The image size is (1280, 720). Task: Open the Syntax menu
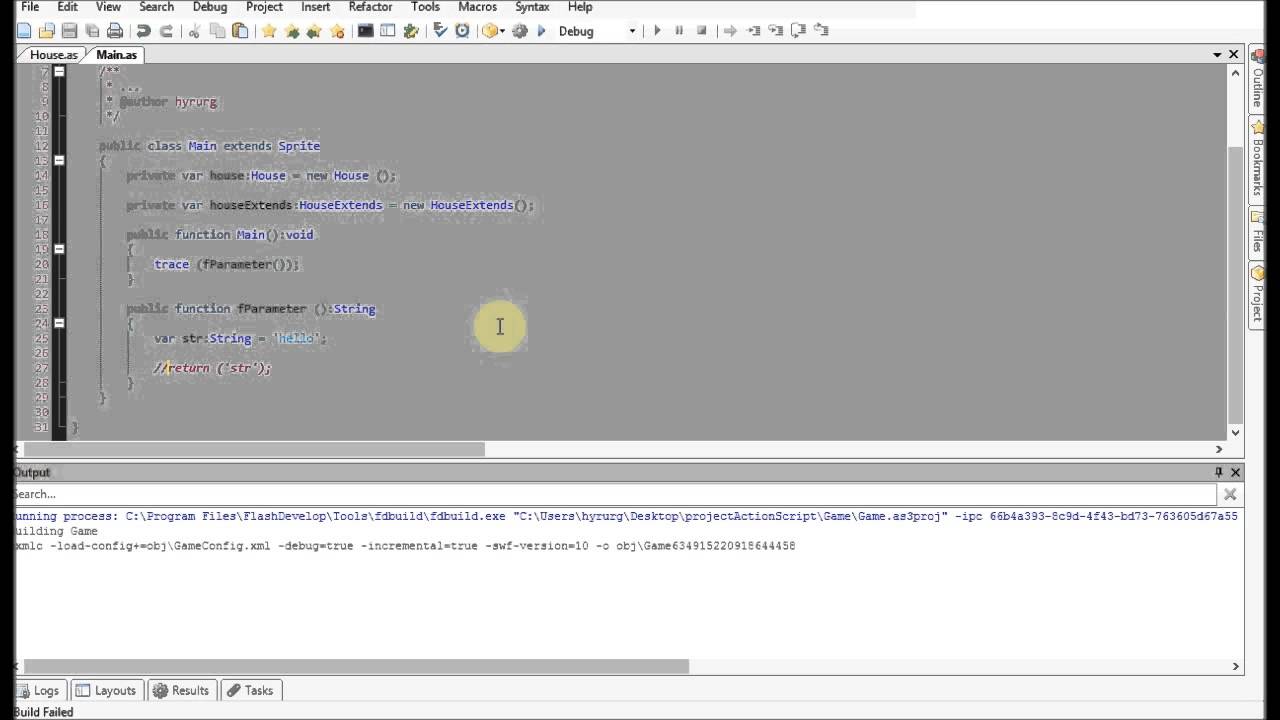[x=532, y=7]
